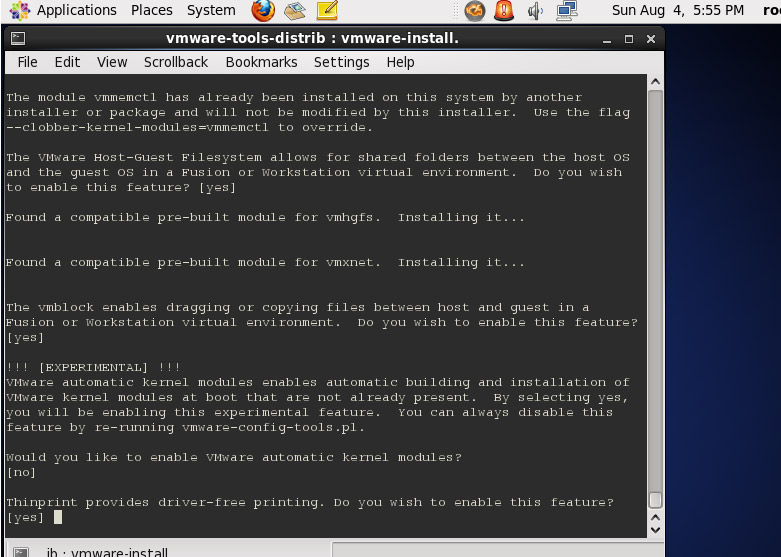The image size is (781, 557).
Task: Open the volume speaker control
Action: (535, 11)
